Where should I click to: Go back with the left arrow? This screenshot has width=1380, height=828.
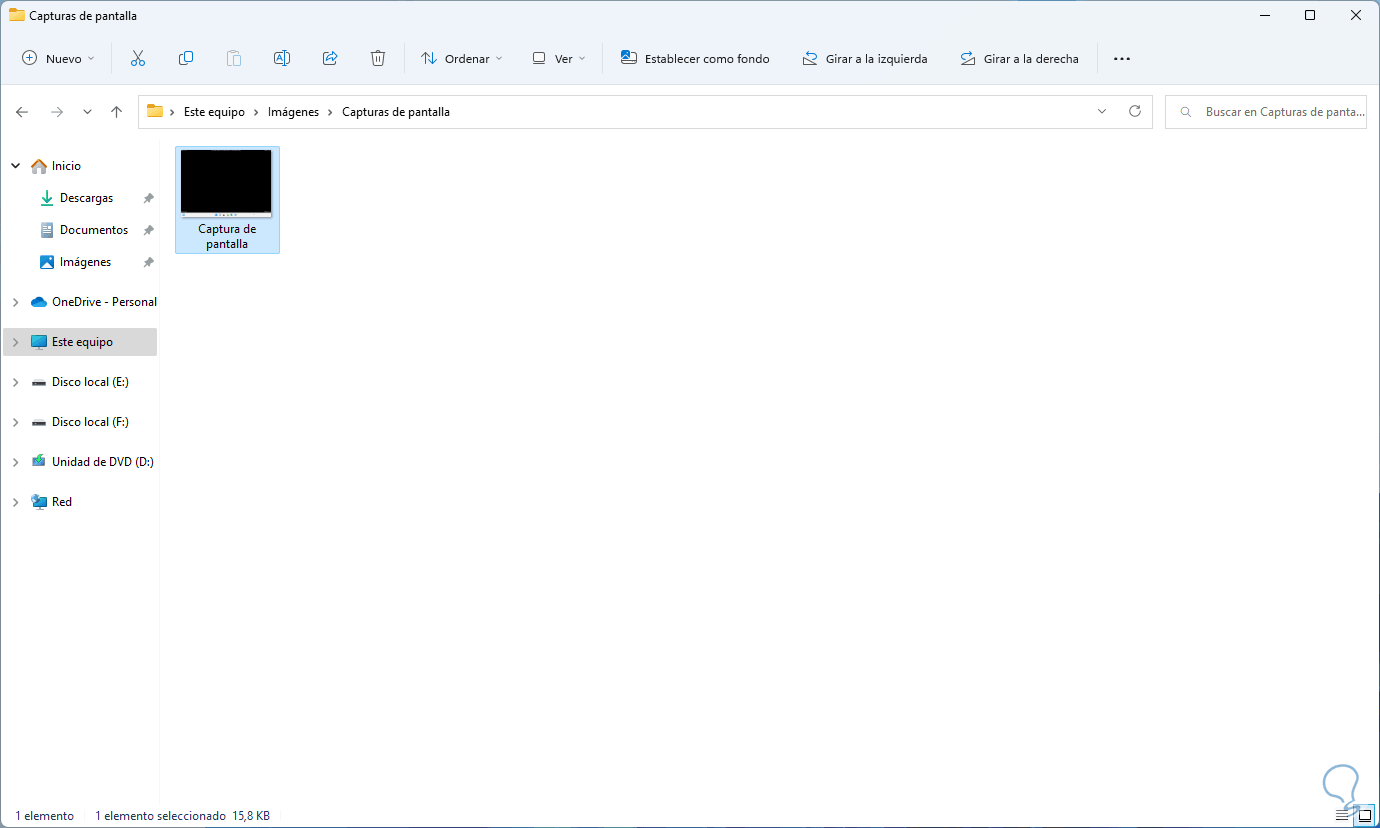click(22, 112)
